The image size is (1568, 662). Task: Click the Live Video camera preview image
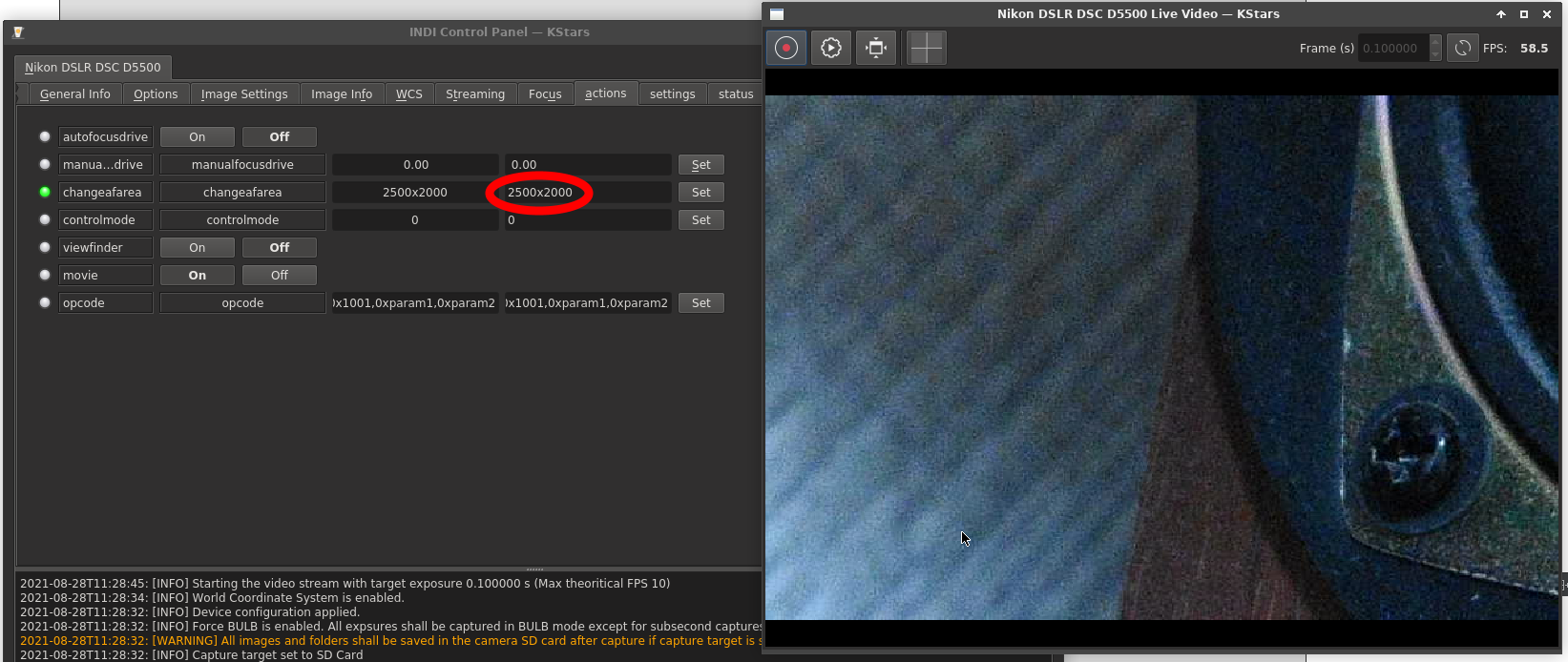(x=1161, y=358)
